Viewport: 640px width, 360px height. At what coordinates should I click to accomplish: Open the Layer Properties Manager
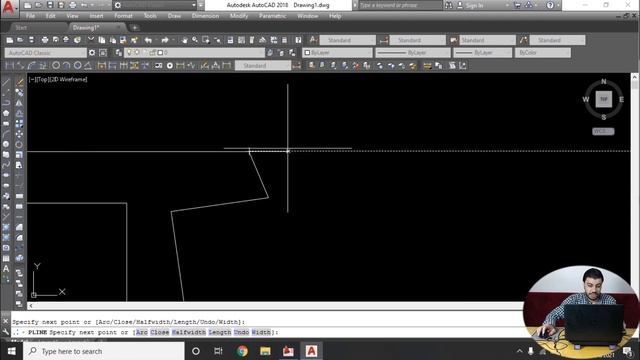click(118, 53)
